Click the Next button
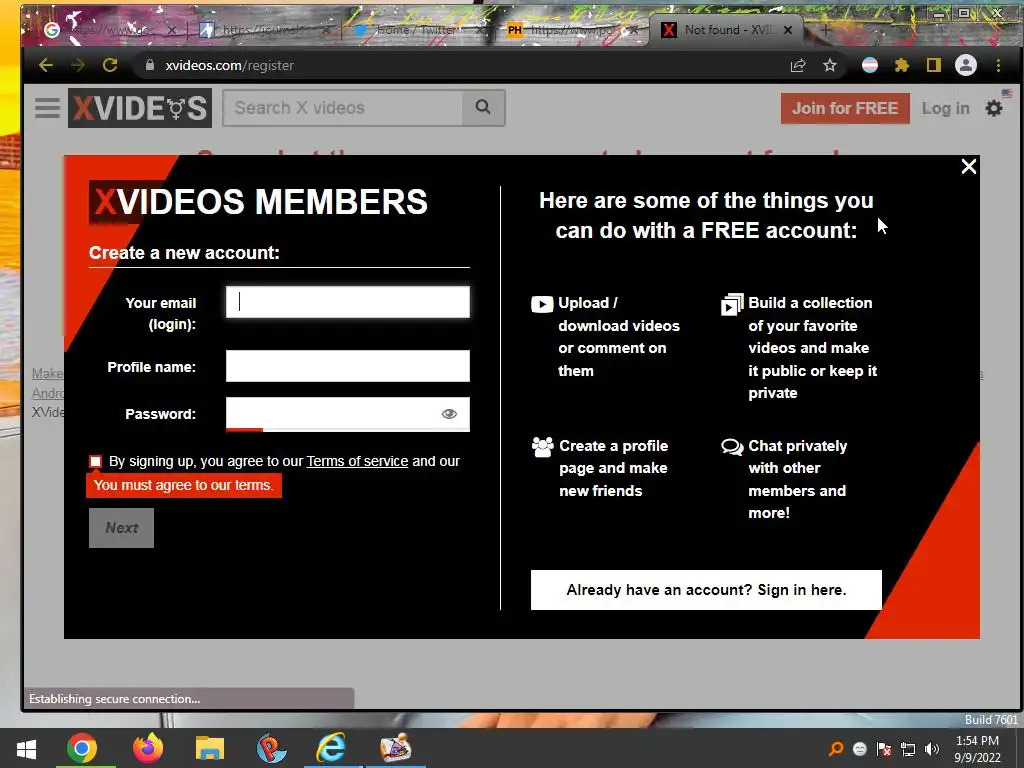 (x=121, y=528)
